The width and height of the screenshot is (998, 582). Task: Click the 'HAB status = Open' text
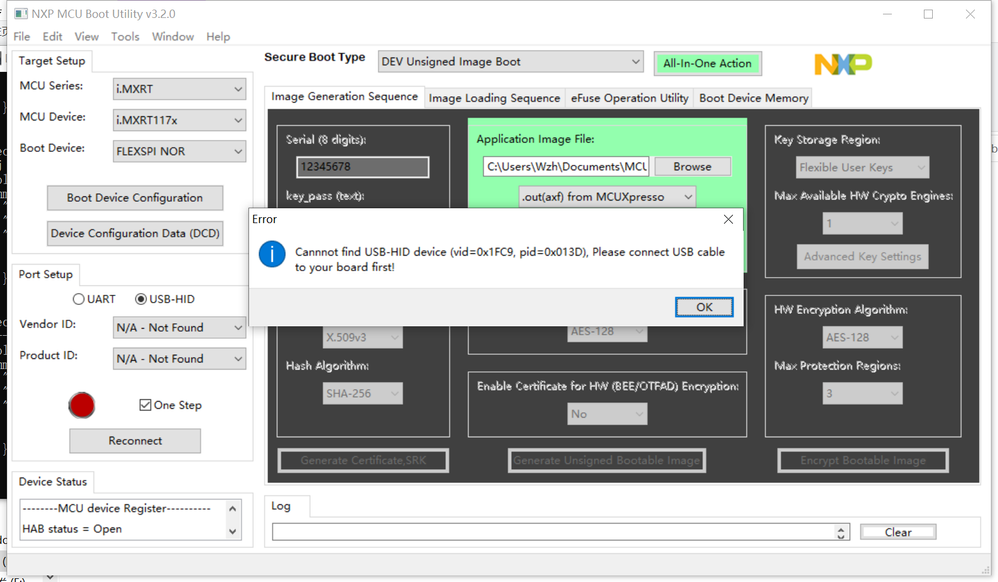72,529
